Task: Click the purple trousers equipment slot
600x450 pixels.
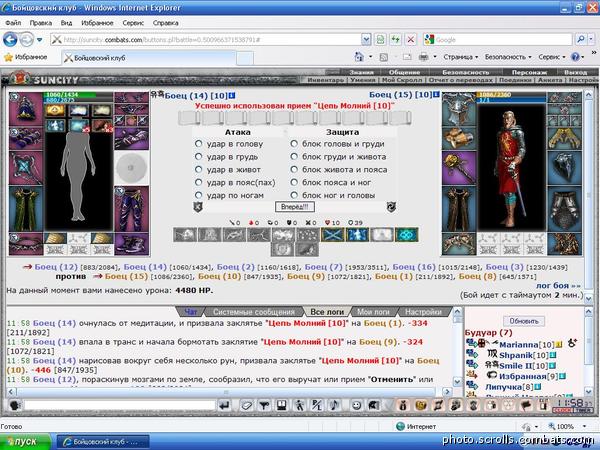Action: (x=131, y=209)
